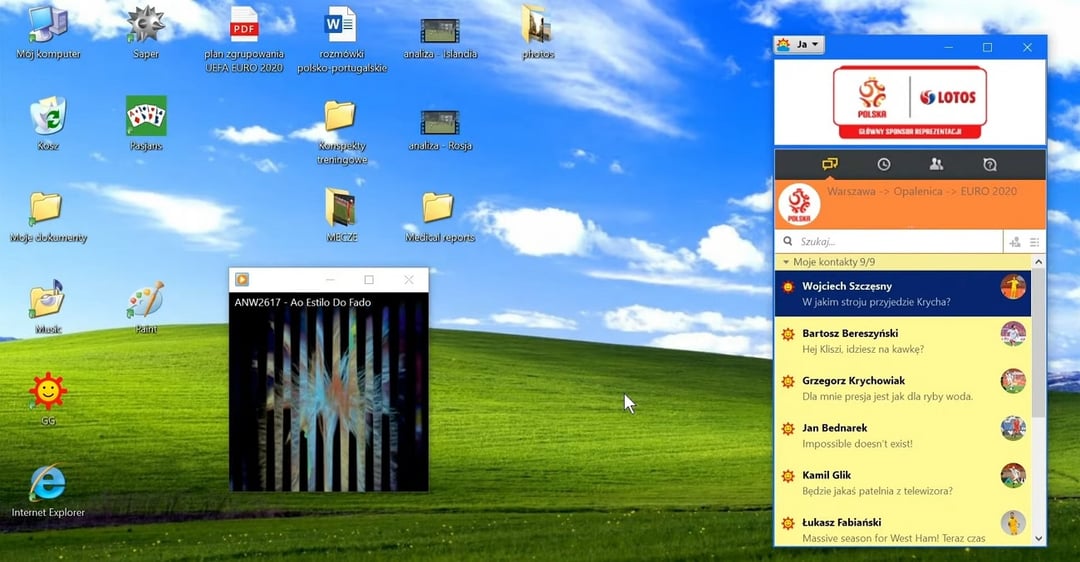Click the add contact icon
The image size is (1080, 562).
[1015, 242]
